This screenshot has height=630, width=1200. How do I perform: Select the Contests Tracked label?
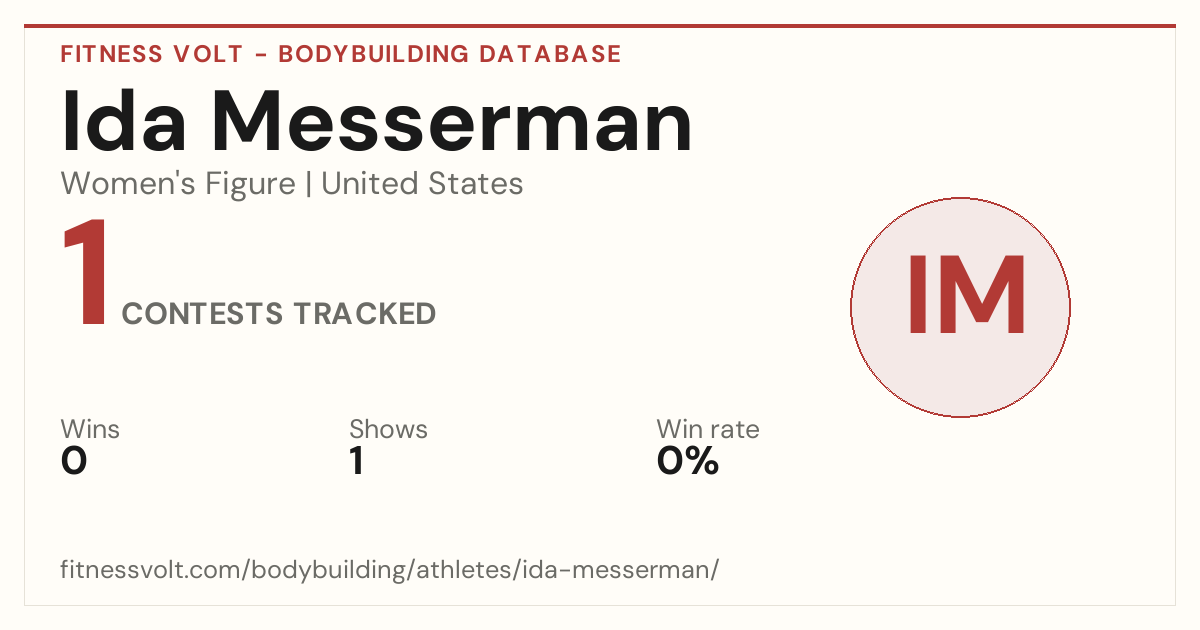(x=279, y=314)
